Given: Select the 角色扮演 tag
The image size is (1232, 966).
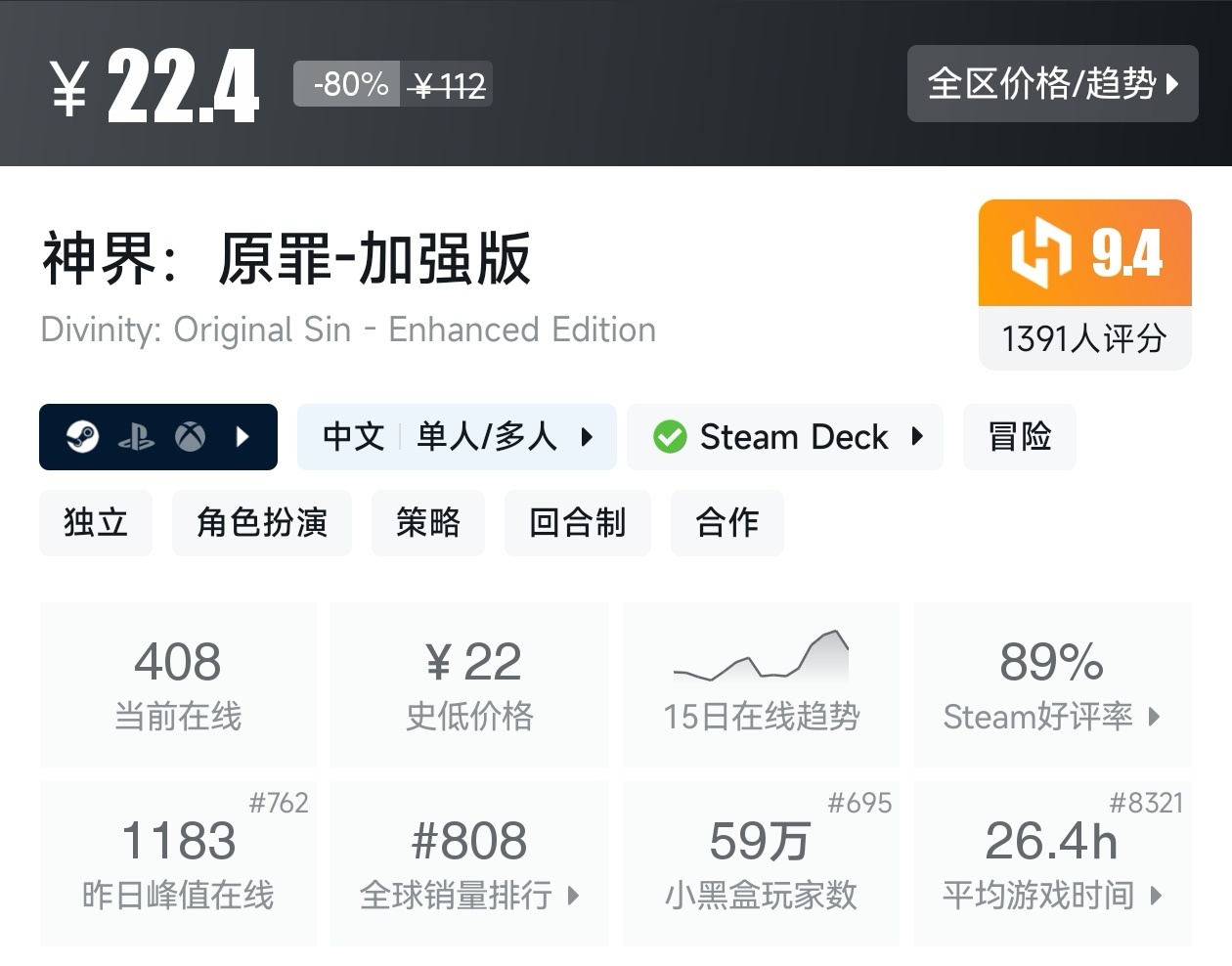Looking at the screenshot, I should 261,523.
